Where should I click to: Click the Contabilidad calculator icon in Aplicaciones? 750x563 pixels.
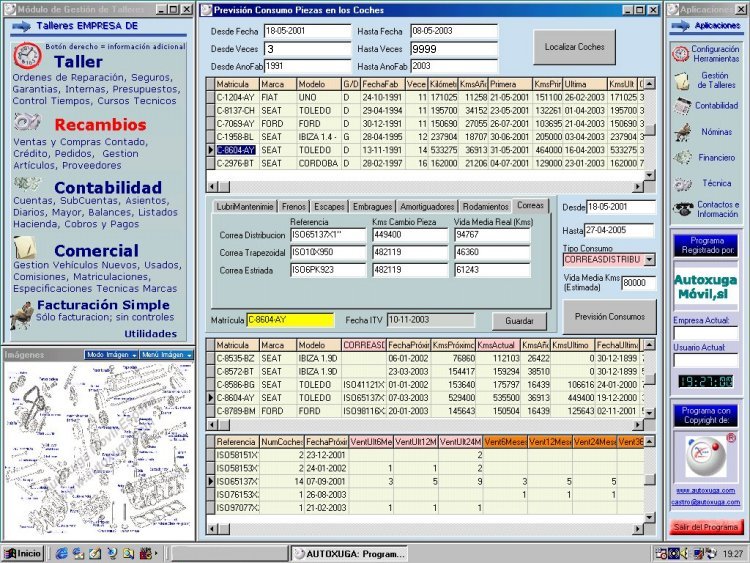click(682, 106)
